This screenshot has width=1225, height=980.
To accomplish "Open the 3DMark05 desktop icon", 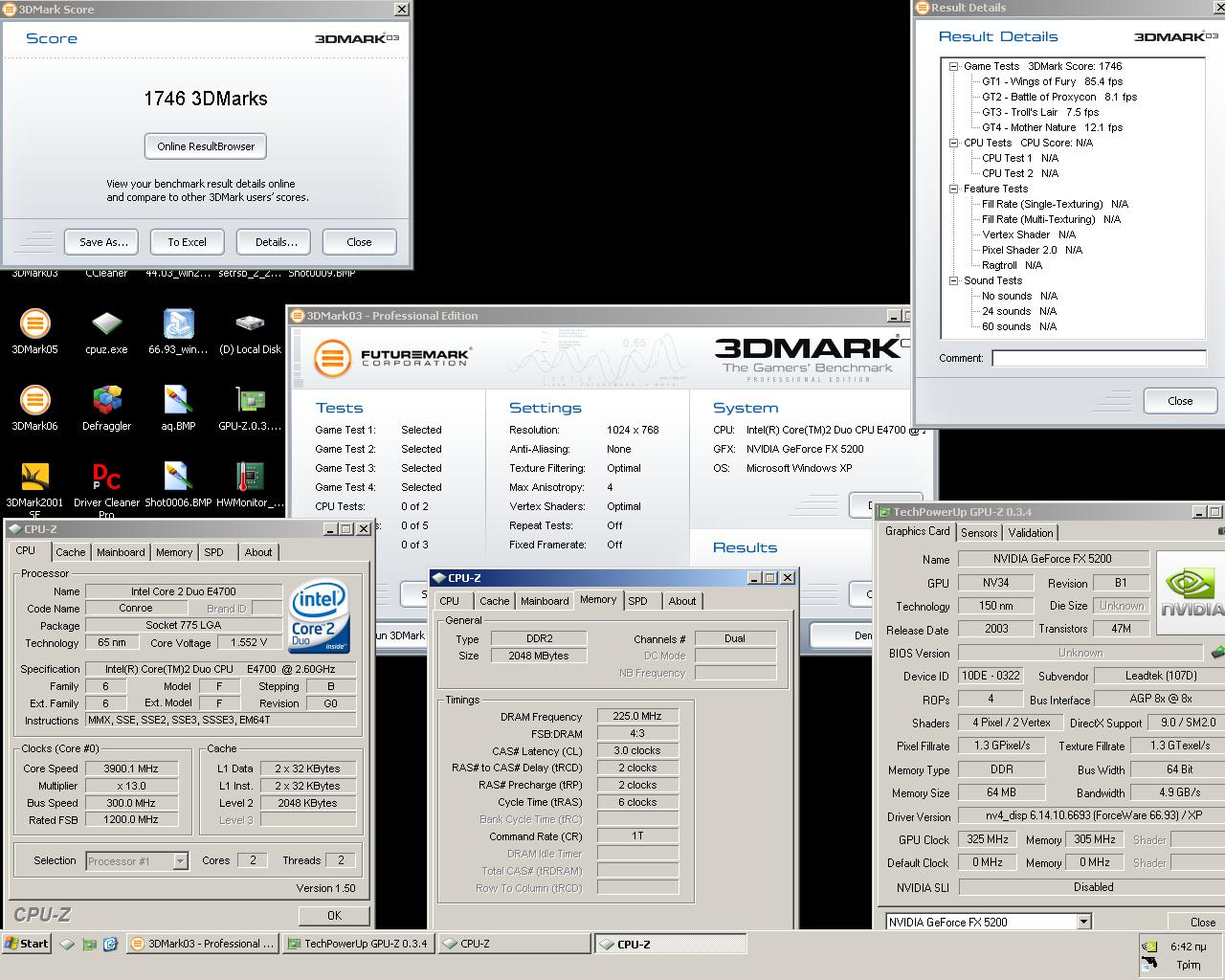I will coord(34,331).
